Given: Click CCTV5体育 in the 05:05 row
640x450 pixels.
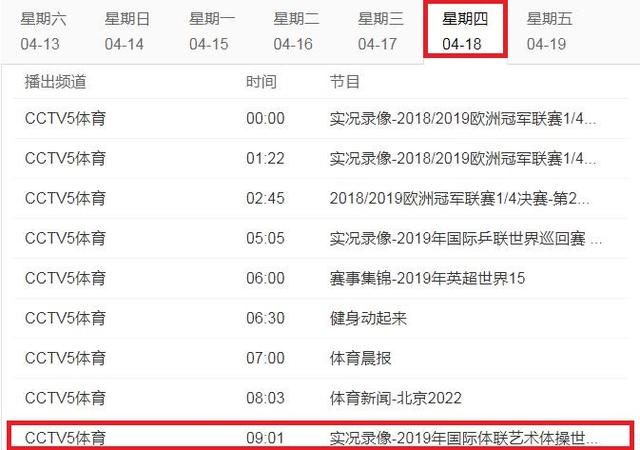Looking at the screenshot, I should click(x=65, y=238).
